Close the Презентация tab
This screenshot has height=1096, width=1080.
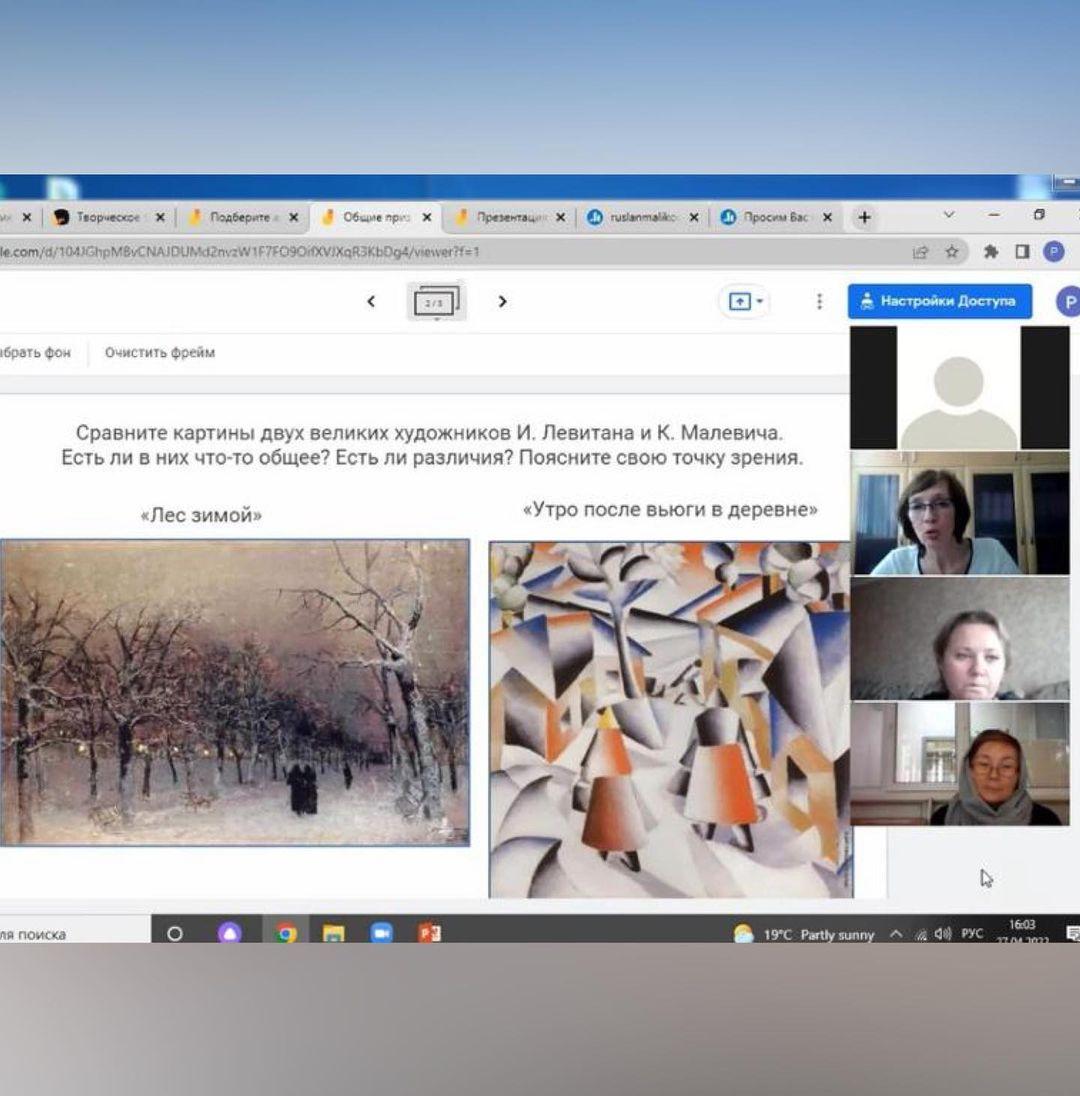[x=561, y=217]
